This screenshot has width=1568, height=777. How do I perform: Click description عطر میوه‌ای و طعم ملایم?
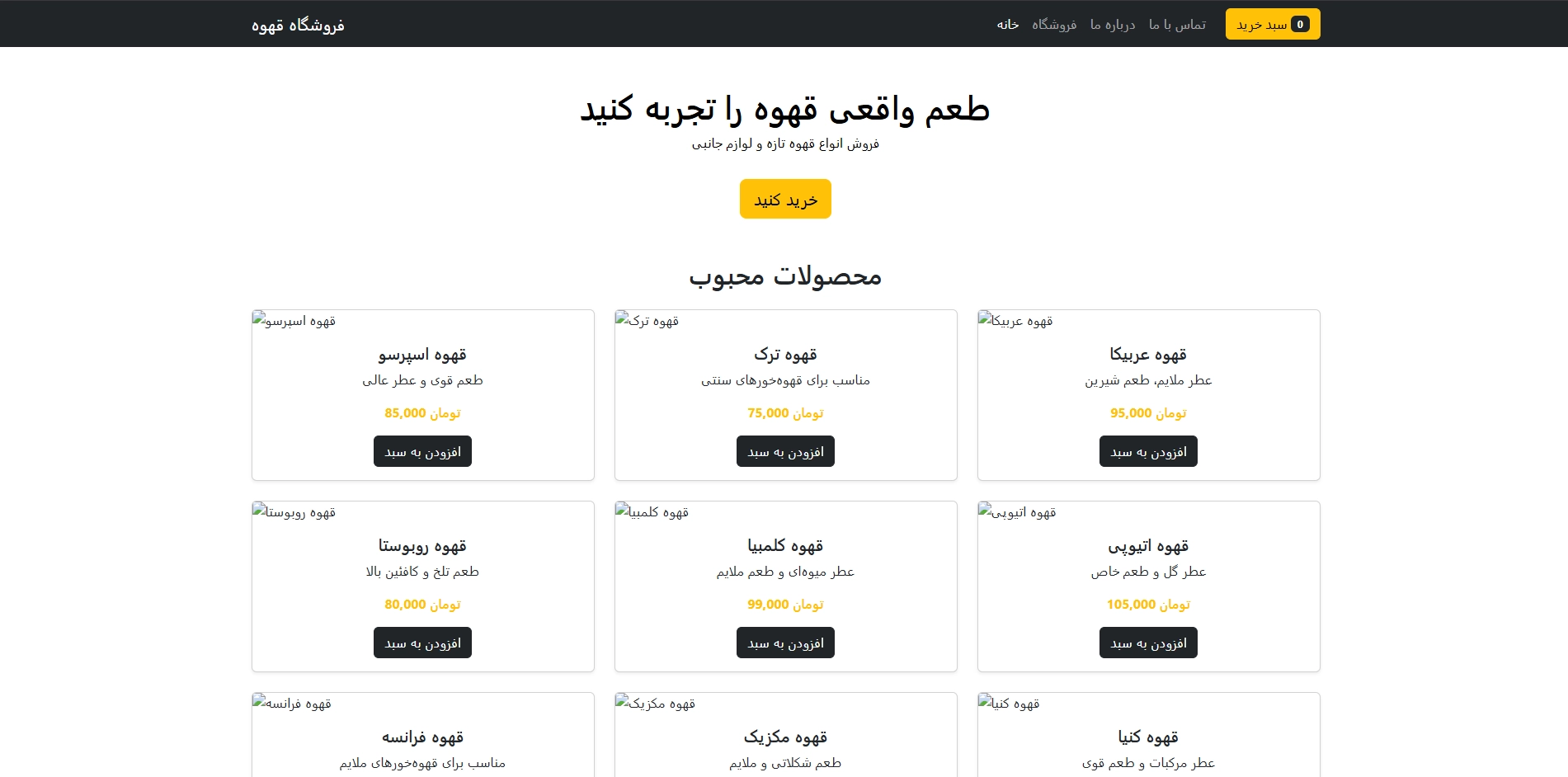(785, 571)
